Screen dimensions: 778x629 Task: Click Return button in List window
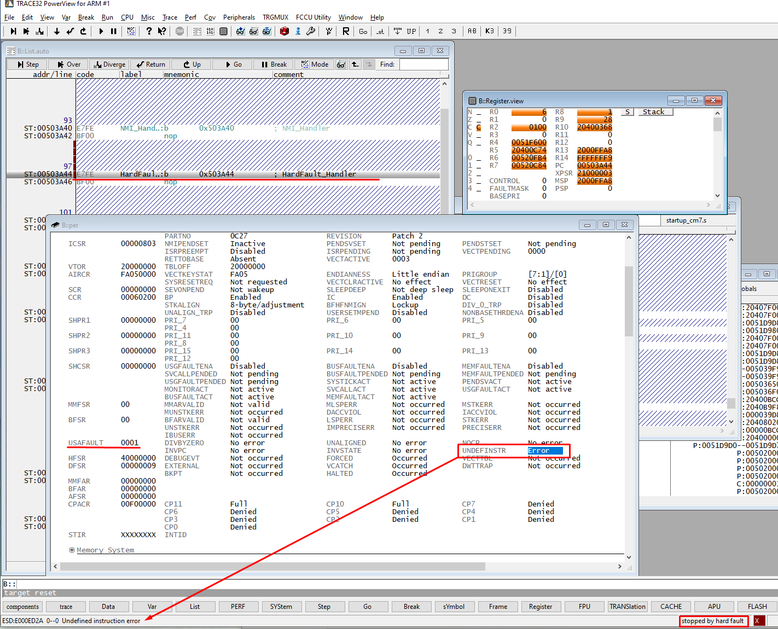(x=150, y=64)
